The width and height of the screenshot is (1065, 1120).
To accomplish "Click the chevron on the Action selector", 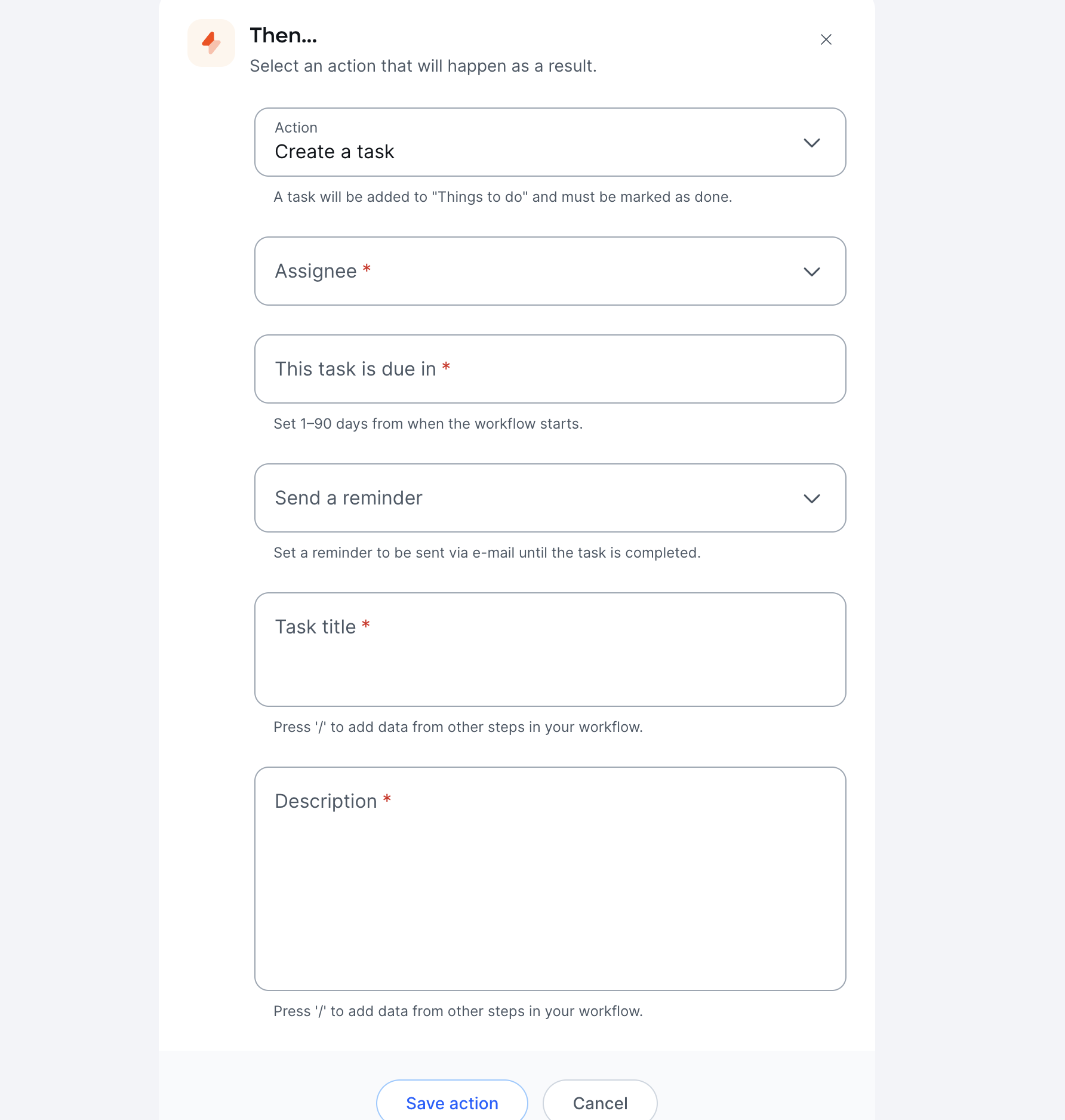I will click(812, 143).
